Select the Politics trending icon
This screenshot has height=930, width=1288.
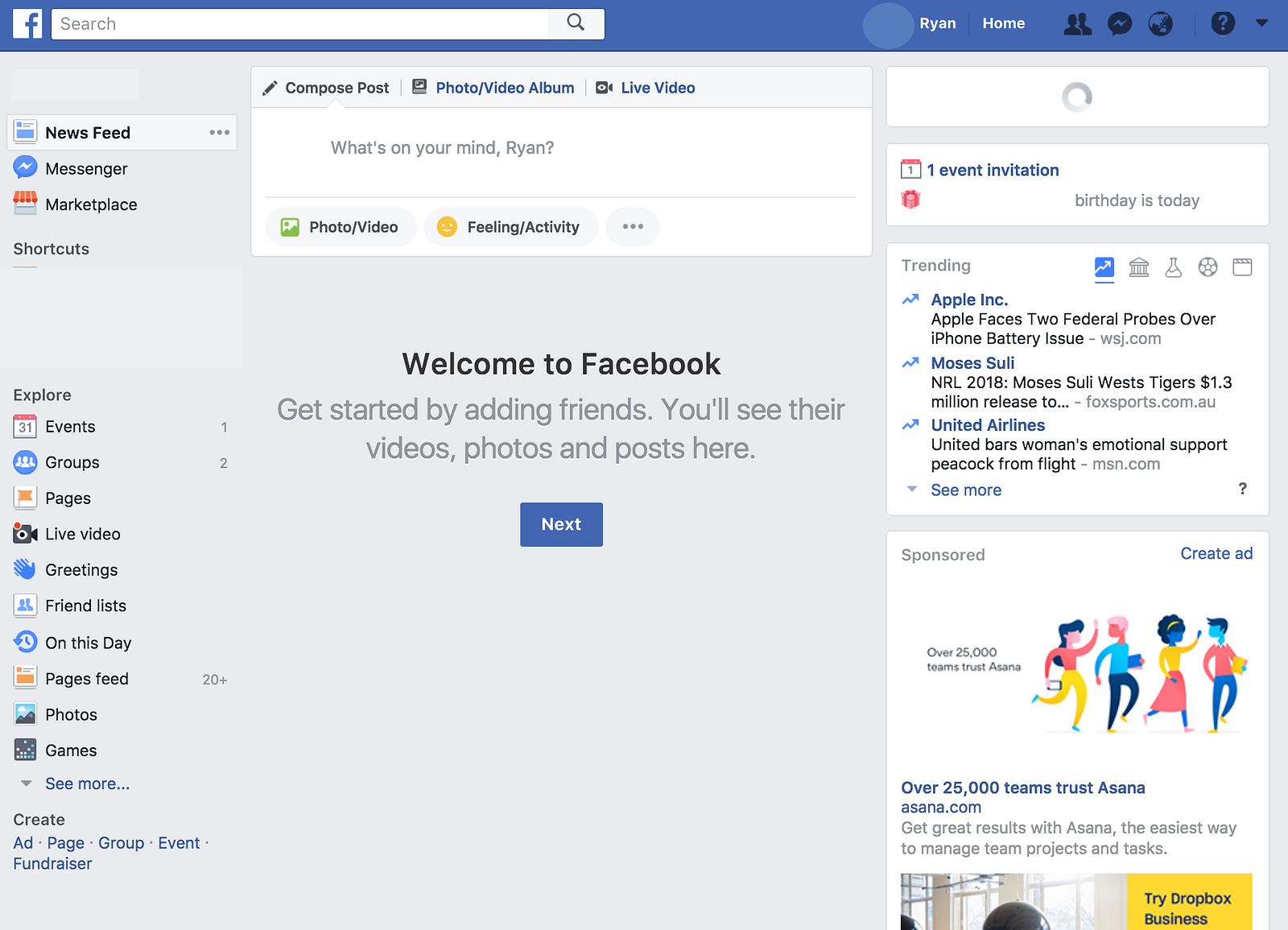point(1139,267)
